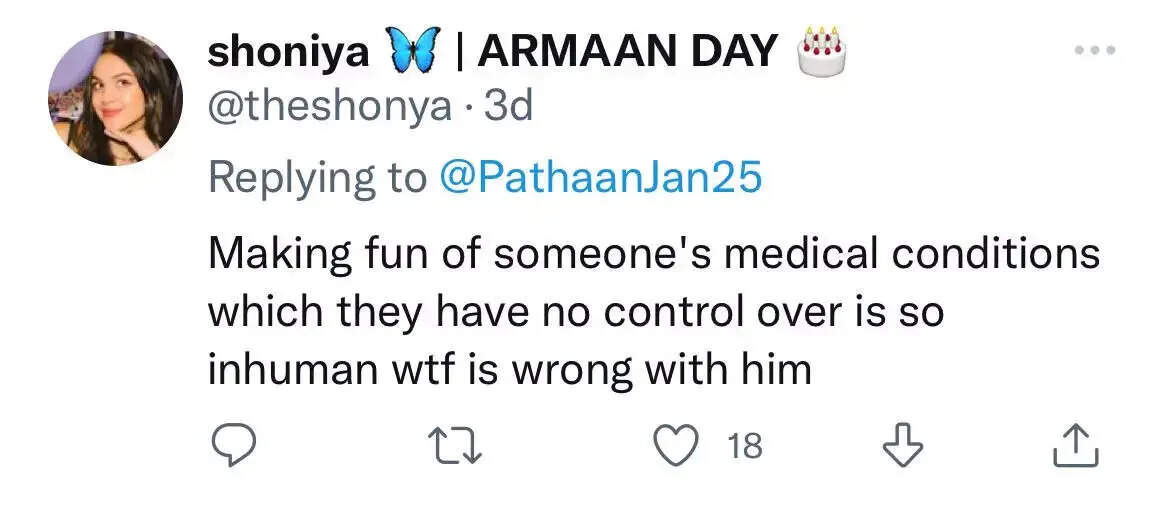Click the blue butterfly emoji in the name
Image resolution: width=1170 pixels, height=523 pixels.
click(411, 52)
